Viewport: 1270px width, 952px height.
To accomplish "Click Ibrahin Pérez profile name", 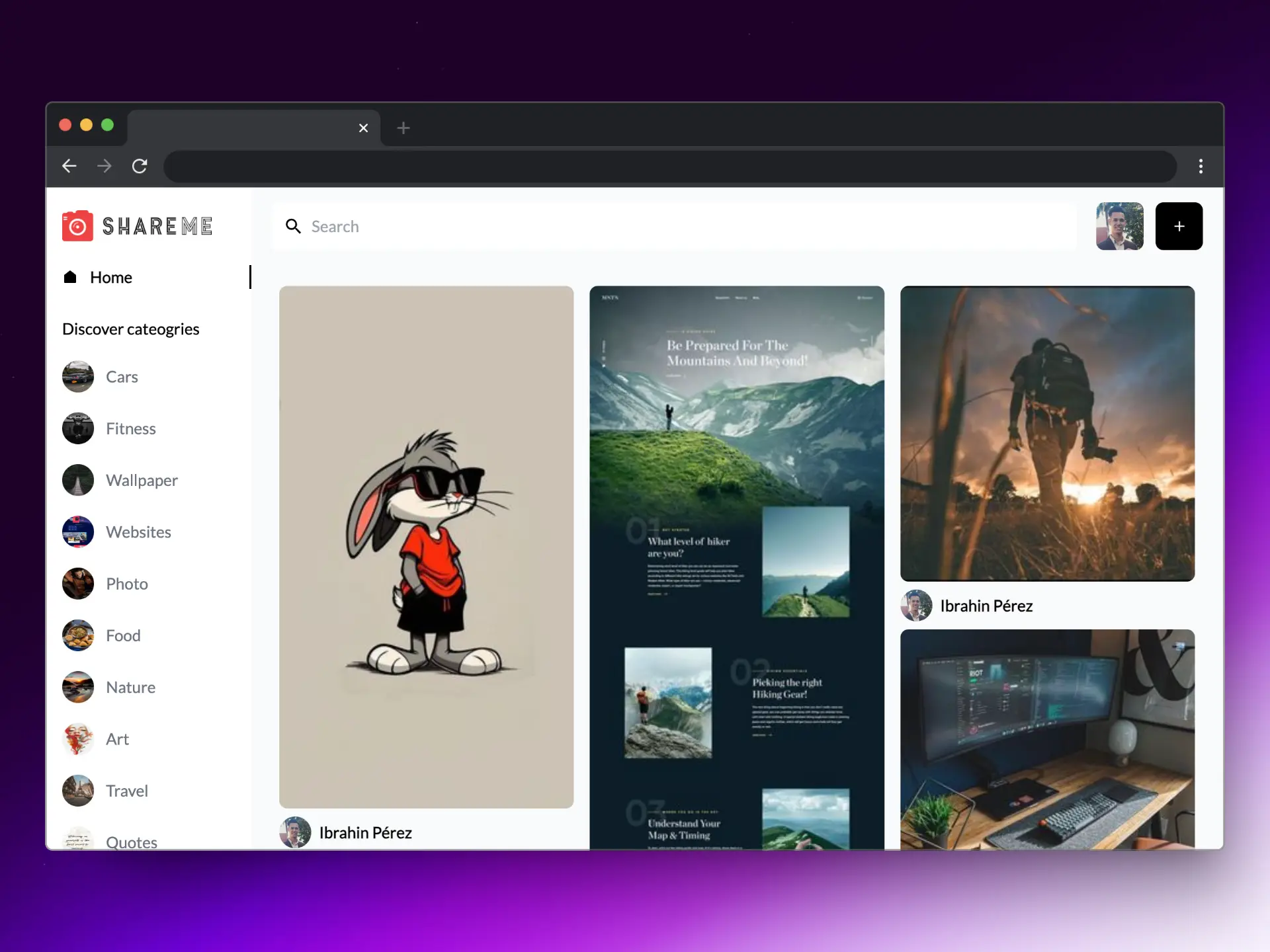I will pos(365,832).
